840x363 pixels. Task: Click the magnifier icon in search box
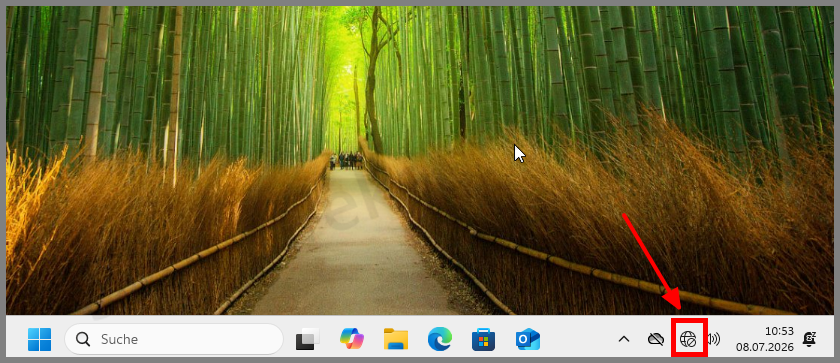(83, 339)
